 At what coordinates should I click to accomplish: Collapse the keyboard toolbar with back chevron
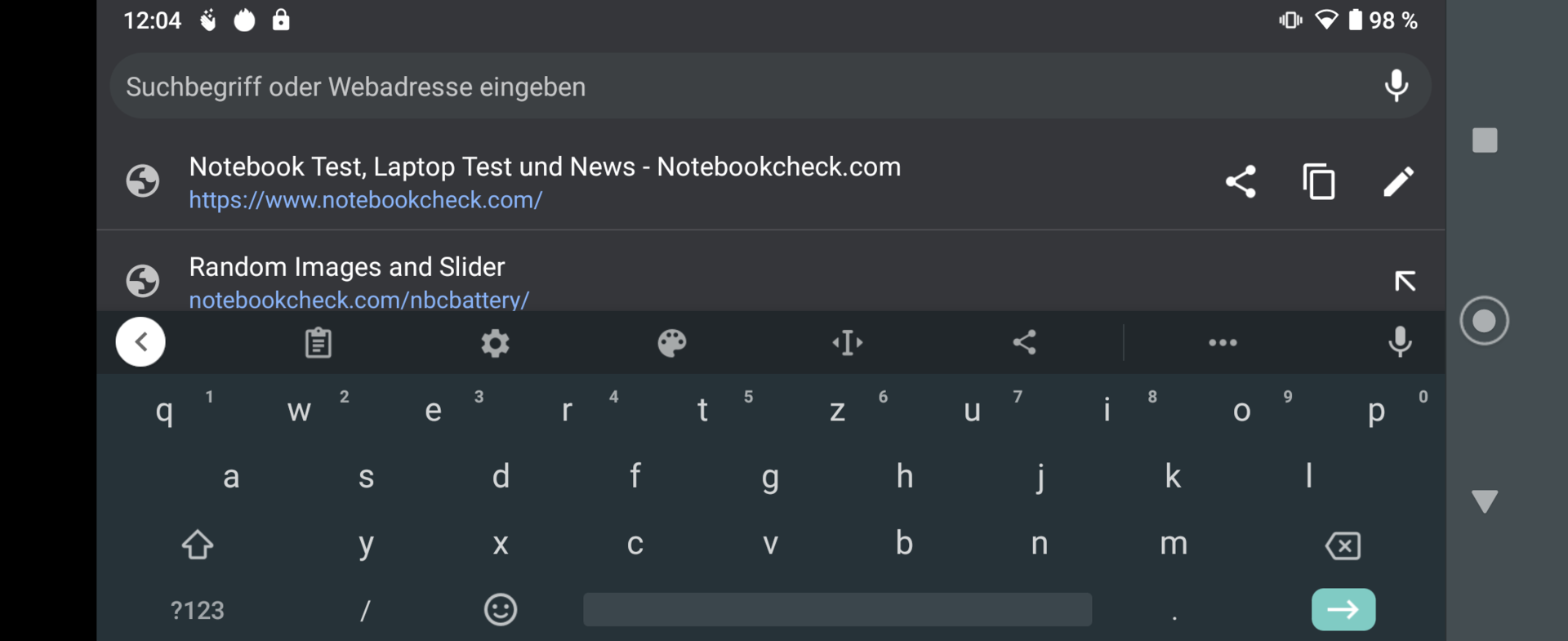coord(140,342)
